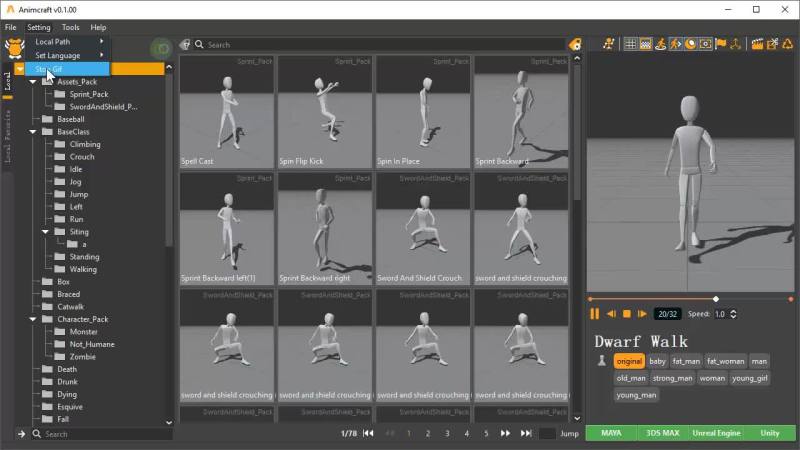Toggle the camera focus frame icon
800x450 pixels.
706,44
